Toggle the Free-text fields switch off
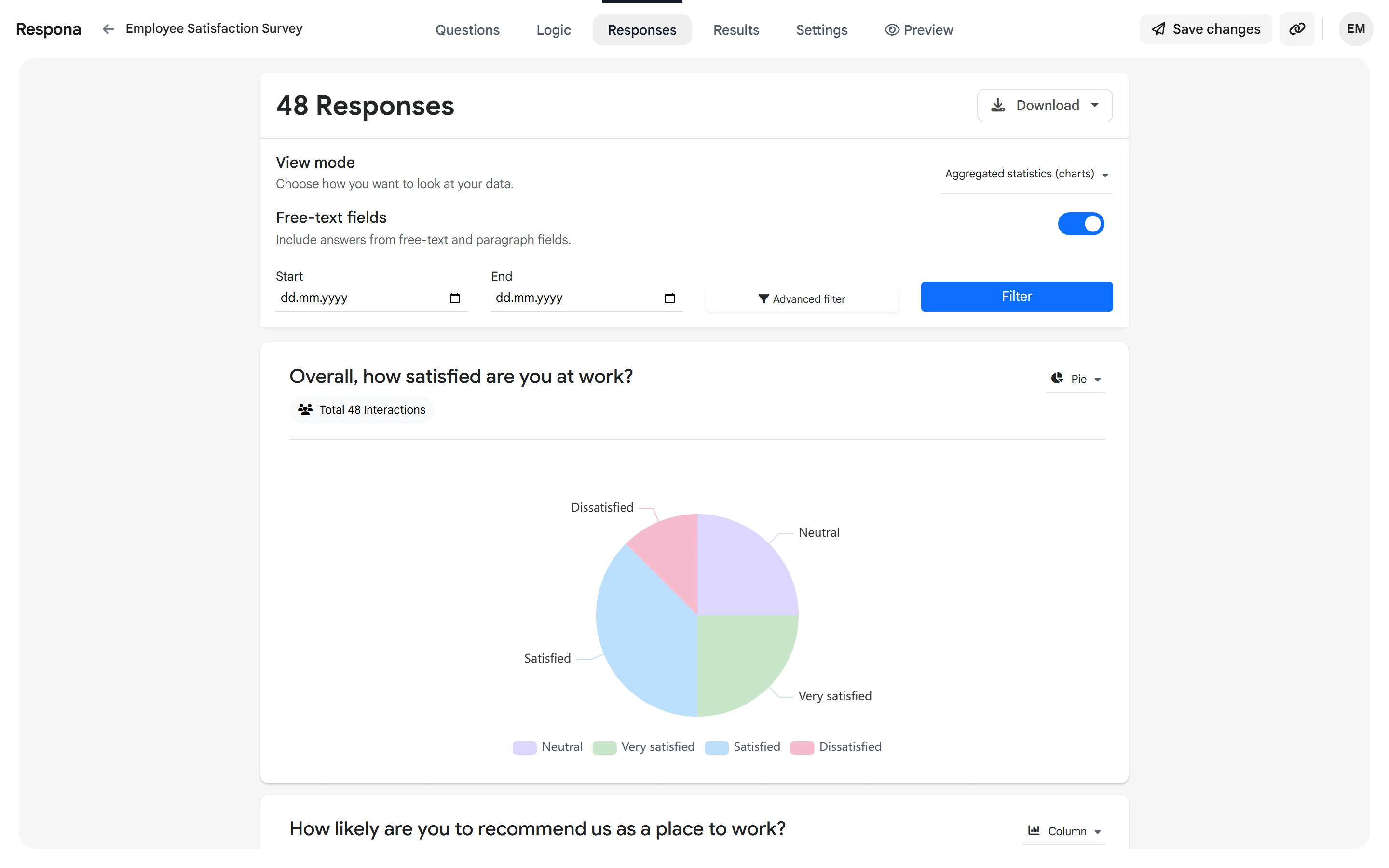Image resolution: width=1389 pixels, height=868 pixels. [1081, 224]
